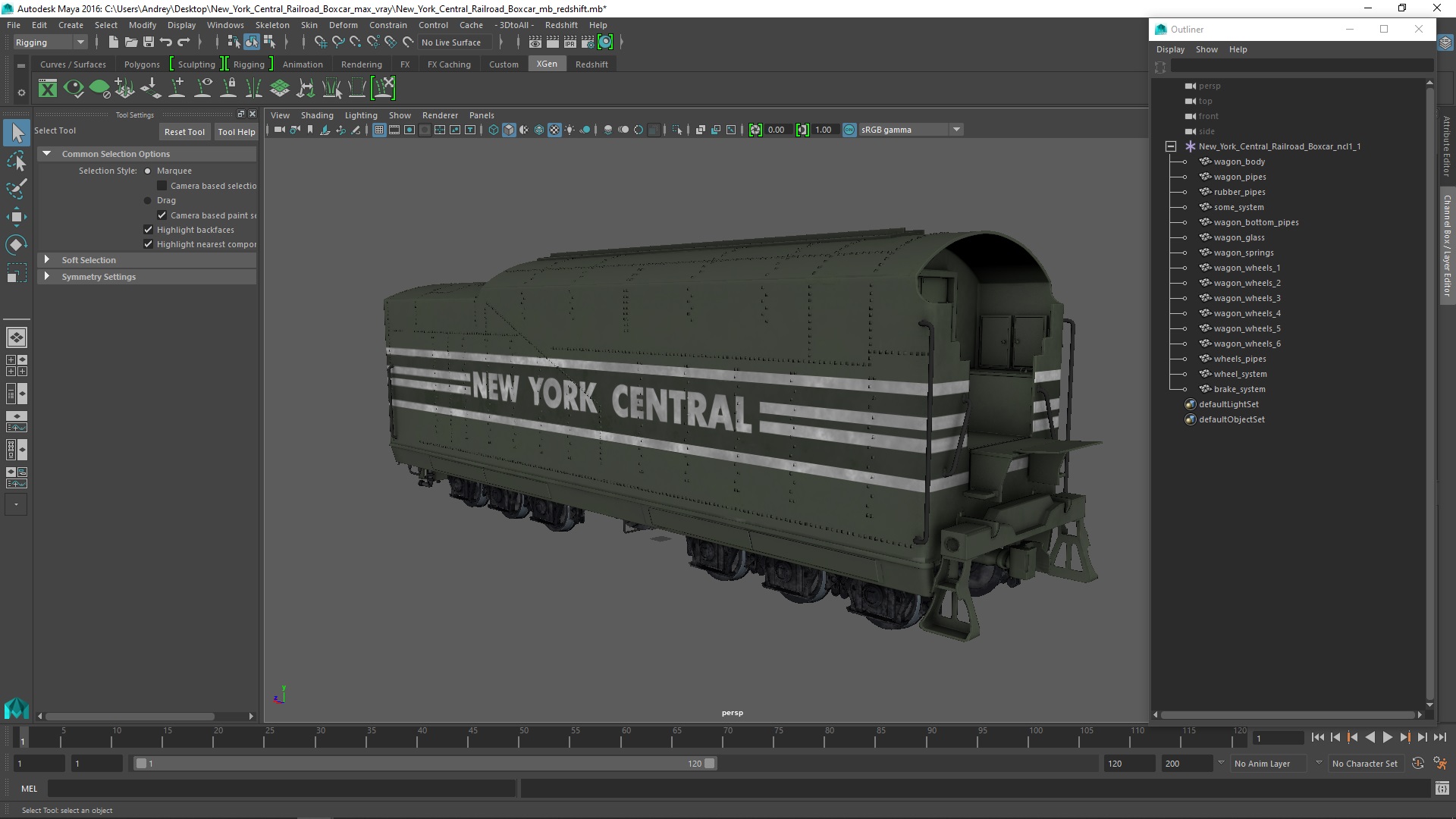The image size is (1456, 819).
Task: Select the Paint Selection tool
Action: (16, 189)
